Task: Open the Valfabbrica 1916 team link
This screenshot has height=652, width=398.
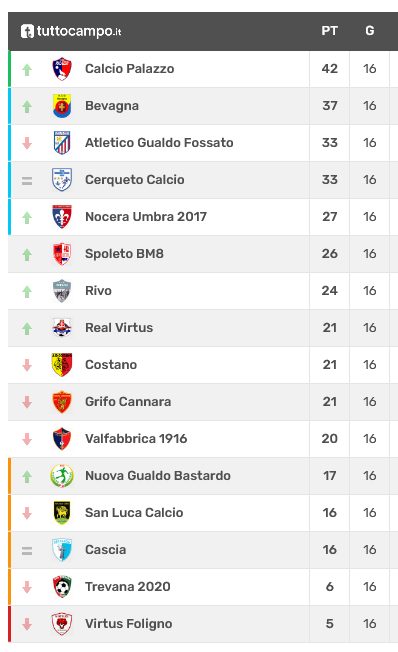Action: [136, 439]
